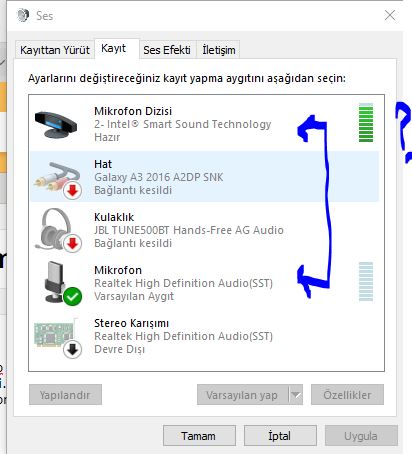The height and width of the screenshot is (454, 412).
Task: Select the Mikrofon Dizisi device icon
Action: click(x=56, y=125)
